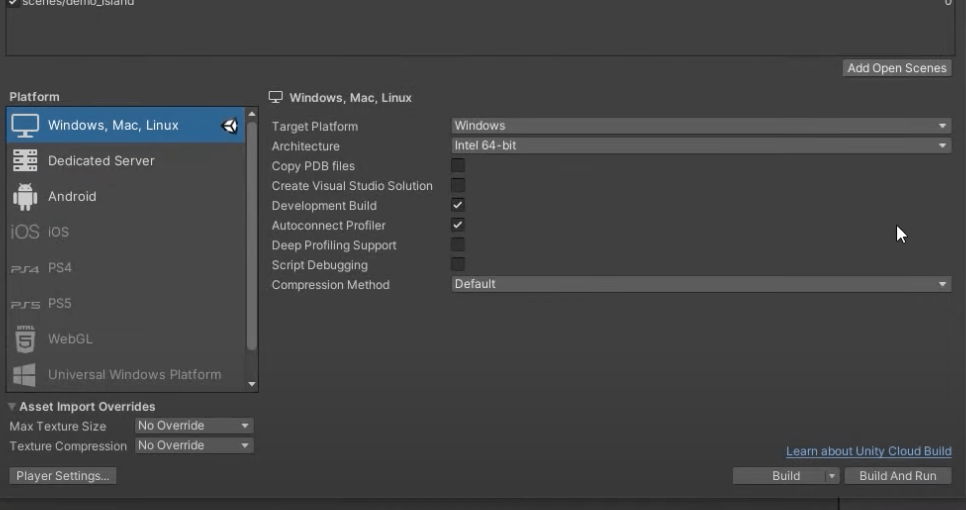Image resolution: width=966 pixels, height=510 pixels.
Task: Open the Architecture dropdown
Action: pyautogui.click(x=701, y=145)
